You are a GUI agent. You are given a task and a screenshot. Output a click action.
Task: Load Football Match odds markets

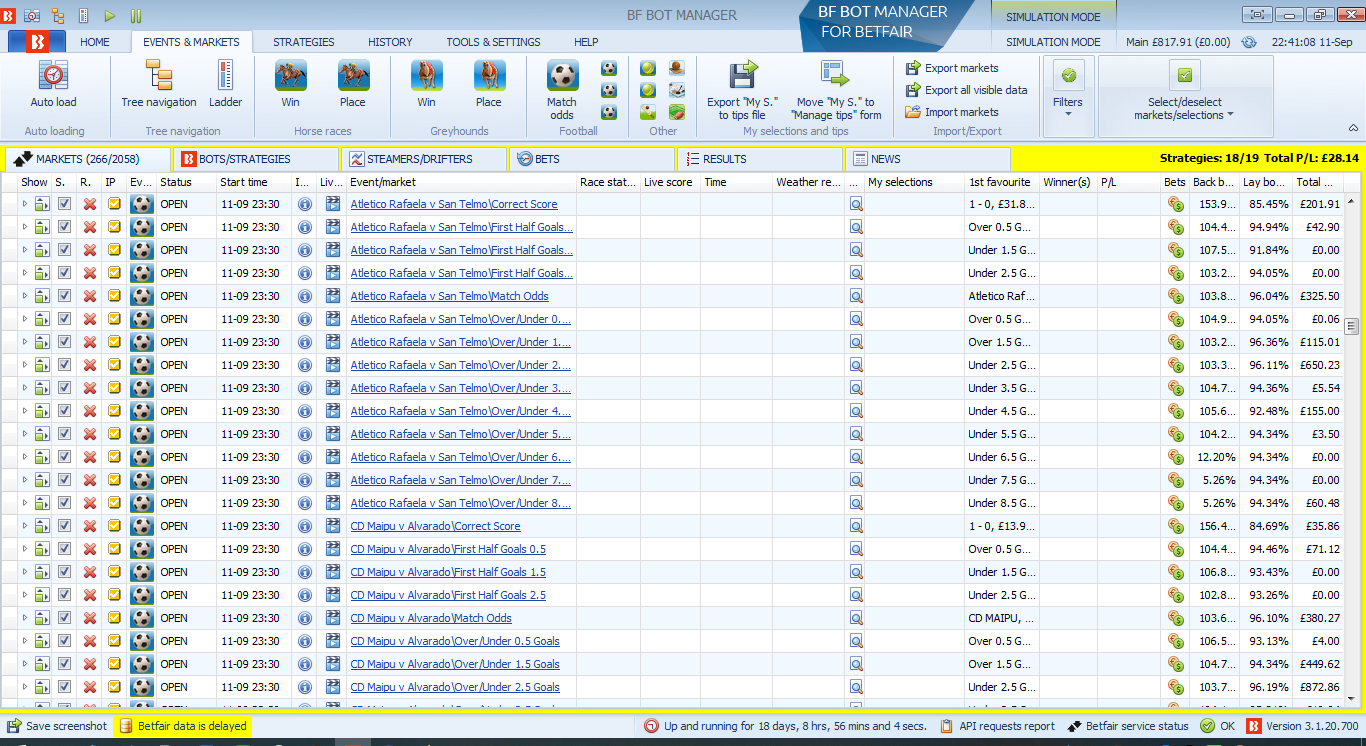pyautogui.click(x=562, y=90)
